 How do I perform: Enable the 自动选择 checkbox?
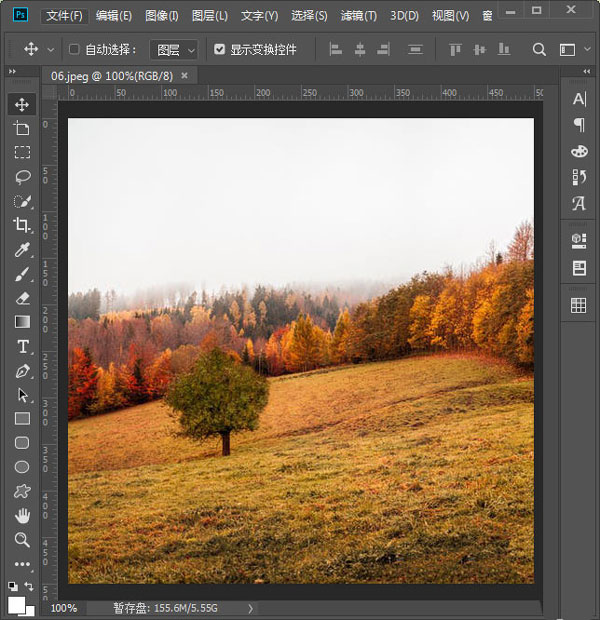74,49
